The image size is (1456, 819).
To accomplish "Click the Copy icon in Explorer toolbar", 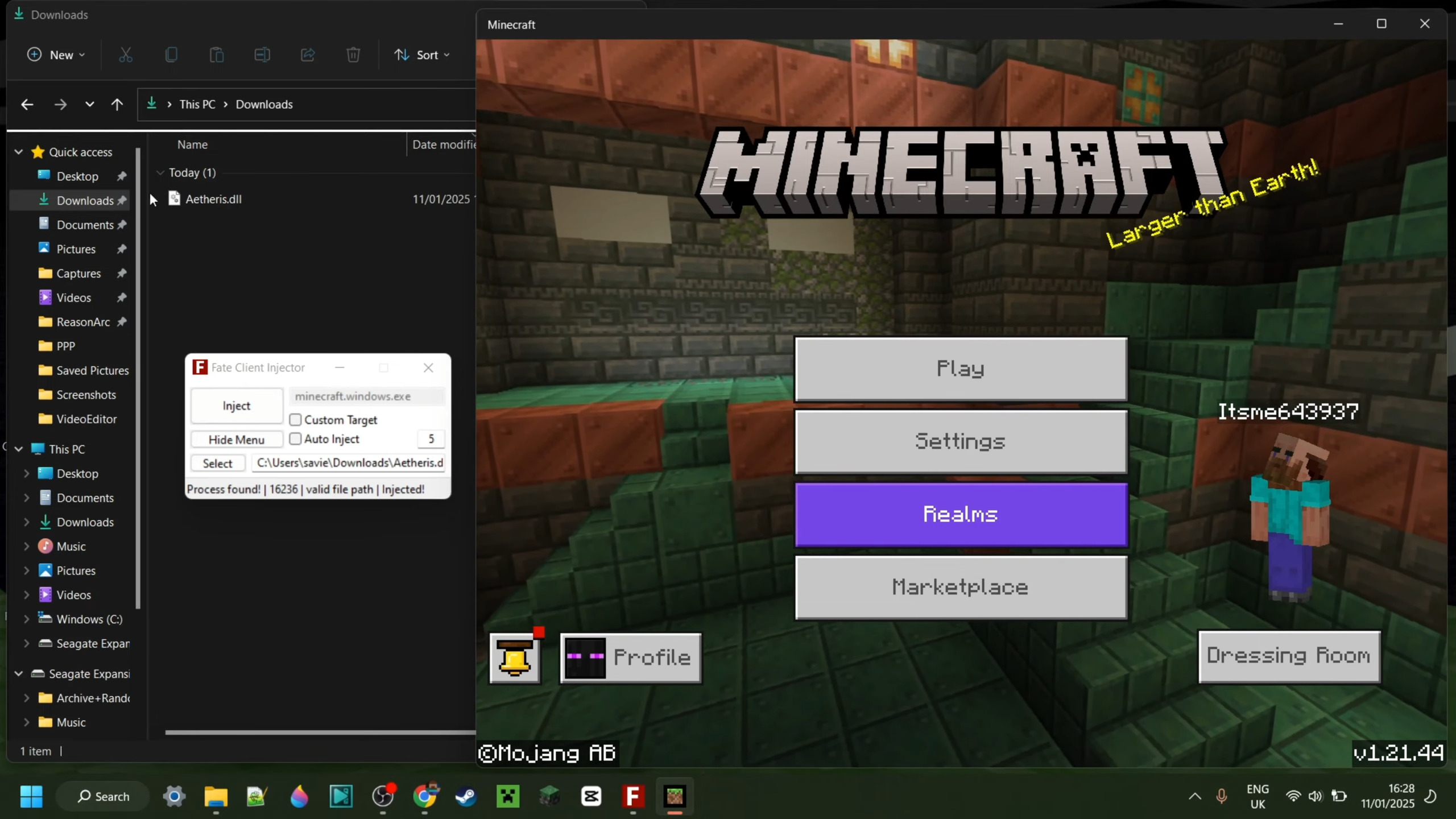I will point(171,55).
